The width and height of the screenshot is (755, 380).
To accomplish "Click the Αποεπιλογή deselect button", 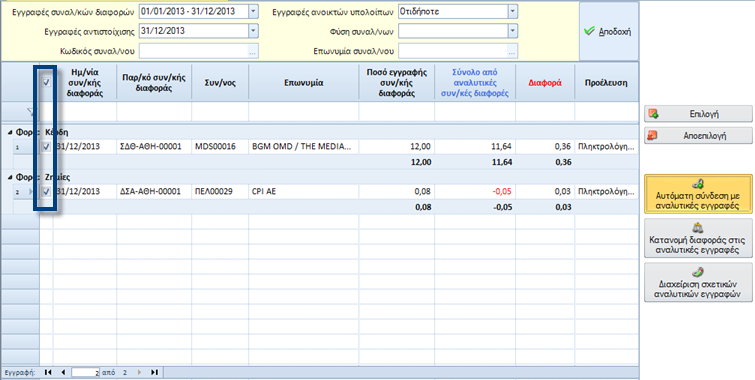I will 698,136.
